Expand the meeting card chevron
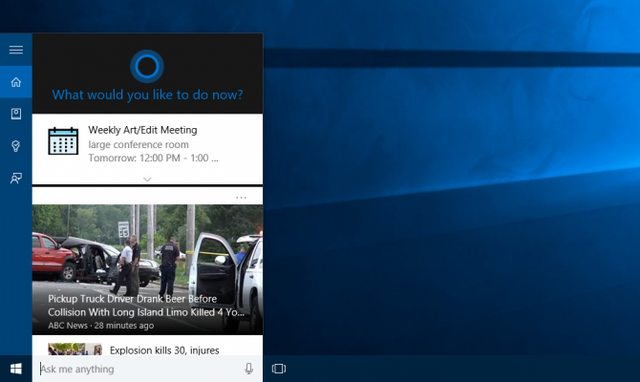This screenshot has width=640, height=382. pyautogui.click(x=147, y=179)
